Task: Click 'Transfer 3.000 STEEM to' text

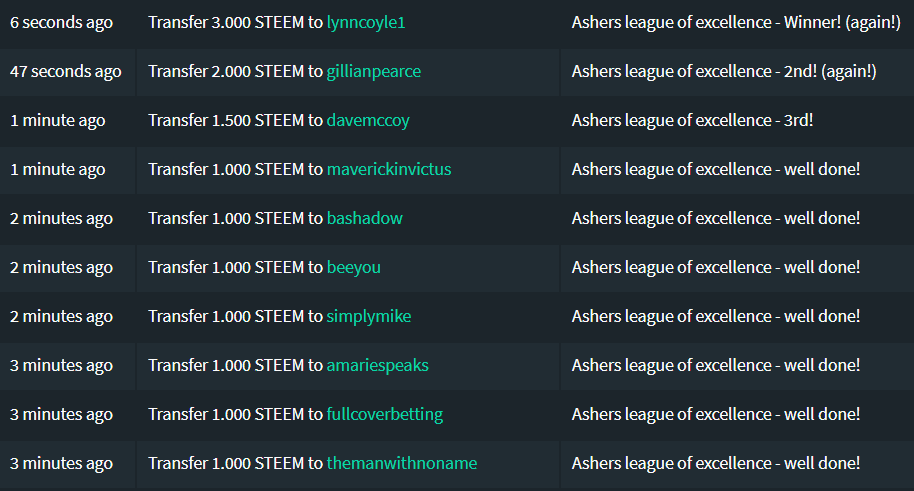Action: 235,23
